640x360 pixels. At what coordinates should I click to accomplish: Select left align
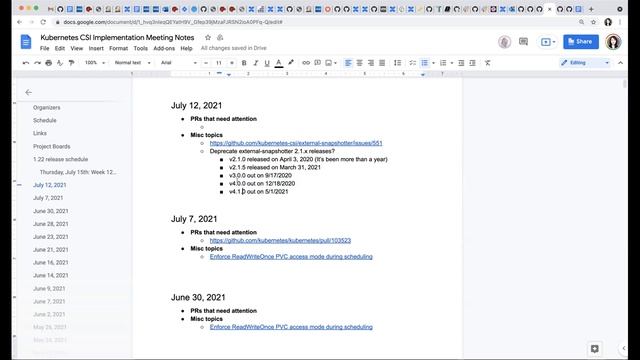point(348,63)
